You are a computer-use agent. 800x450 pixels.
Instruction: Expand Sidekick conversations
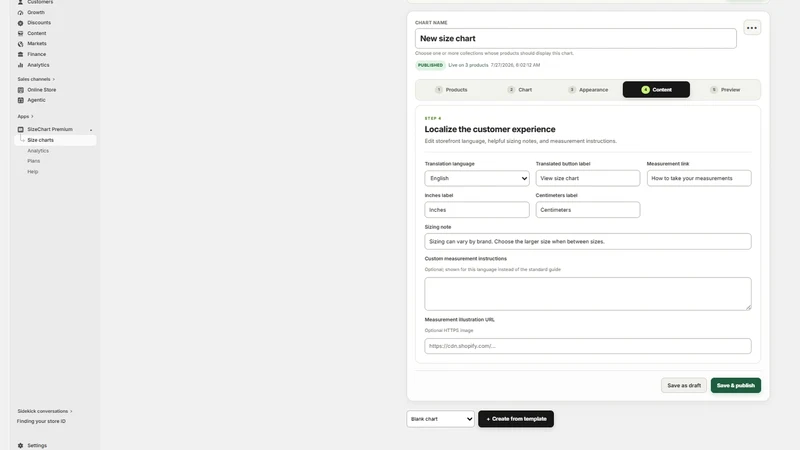(45, 411)
